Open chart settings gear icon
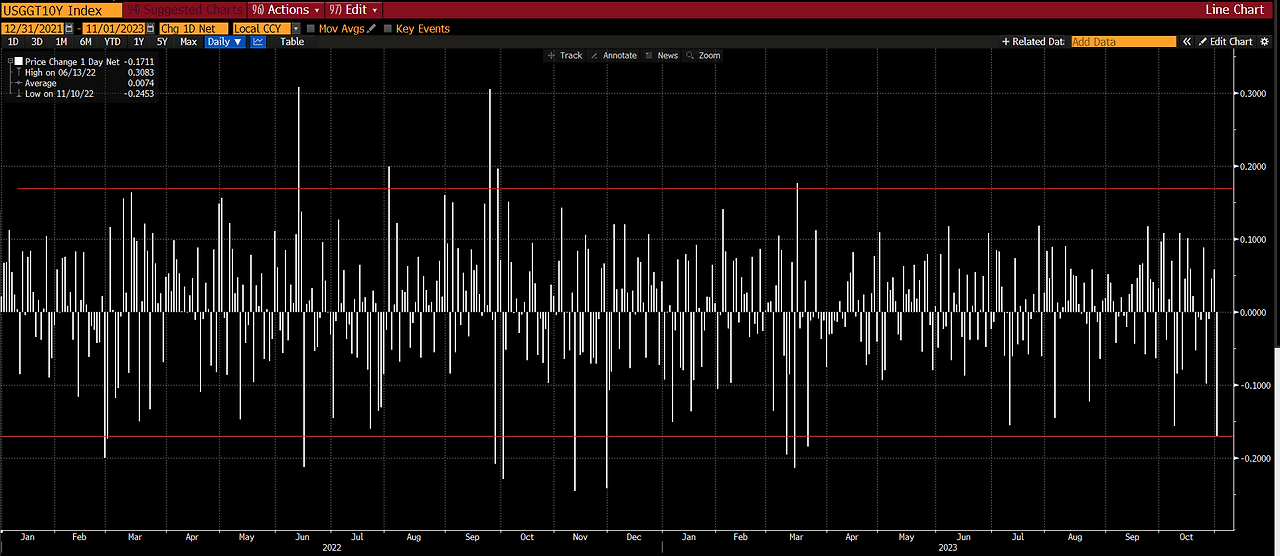The height and width of the screenshot is (556, 1280). [x=1264, y=42]
